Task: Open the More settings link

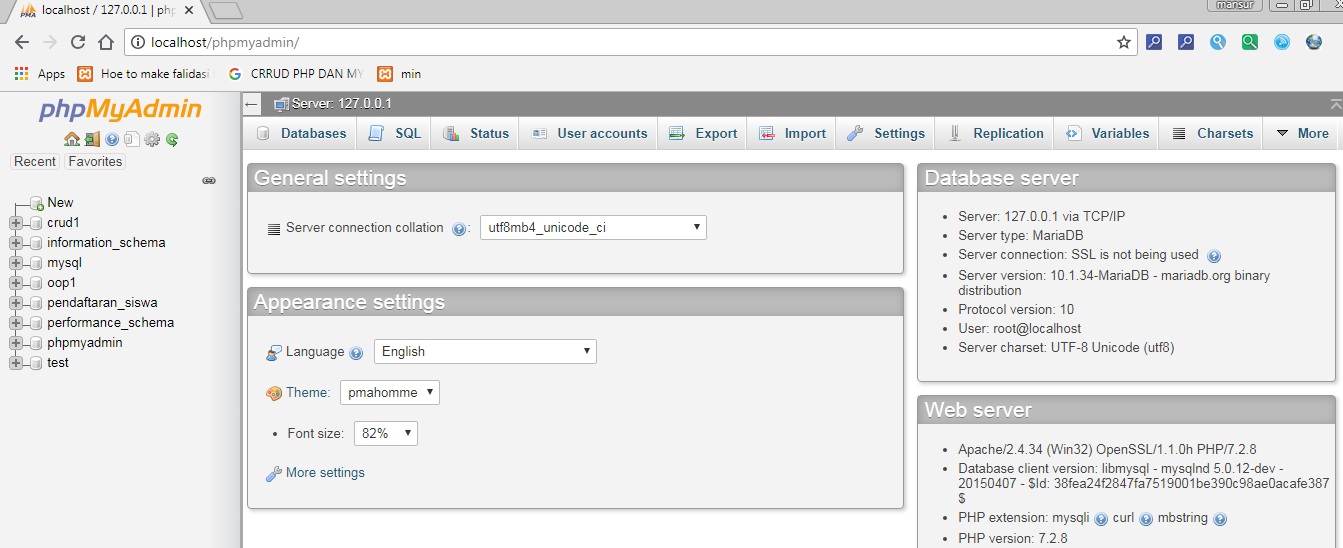Action: 325,473
